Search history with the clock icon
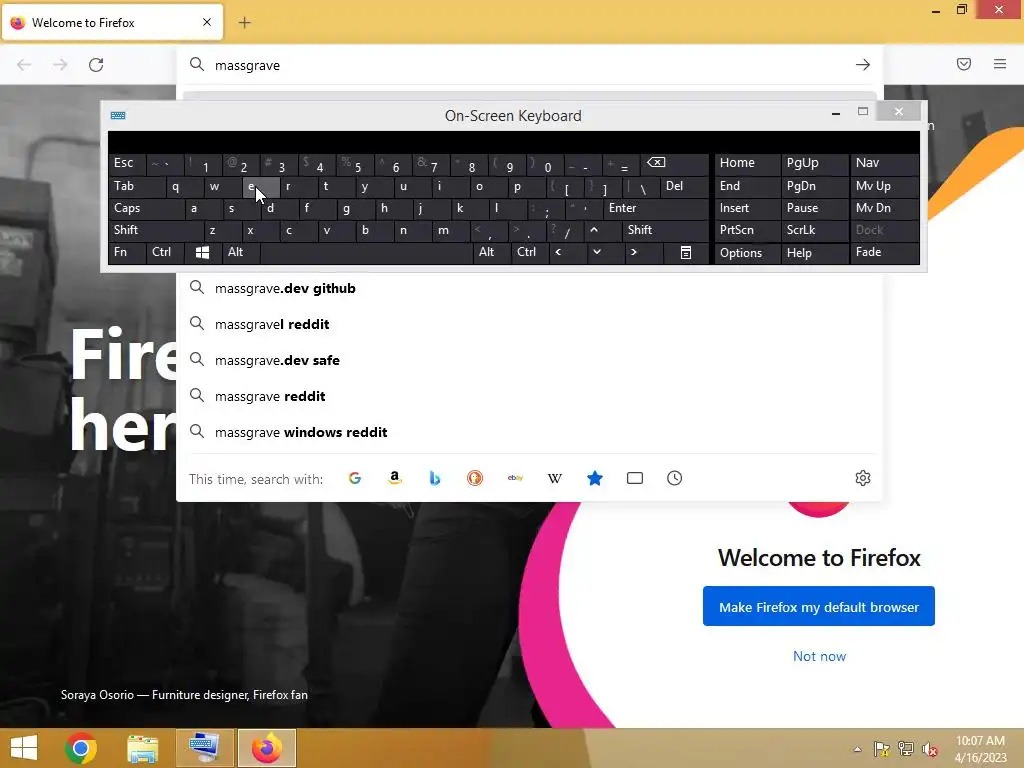Image resolution: width=1024 pixels, height=768 pixels. 675,478
